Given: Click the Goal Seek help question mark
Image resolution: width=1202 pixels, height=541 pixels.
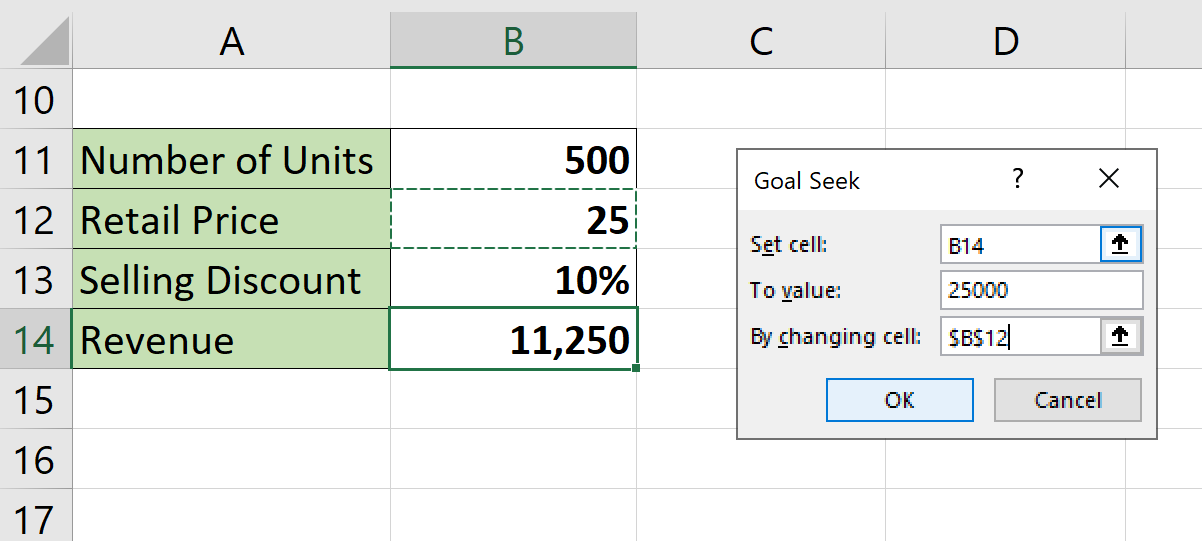Looking at the screenshot, I should (1018, 179).
